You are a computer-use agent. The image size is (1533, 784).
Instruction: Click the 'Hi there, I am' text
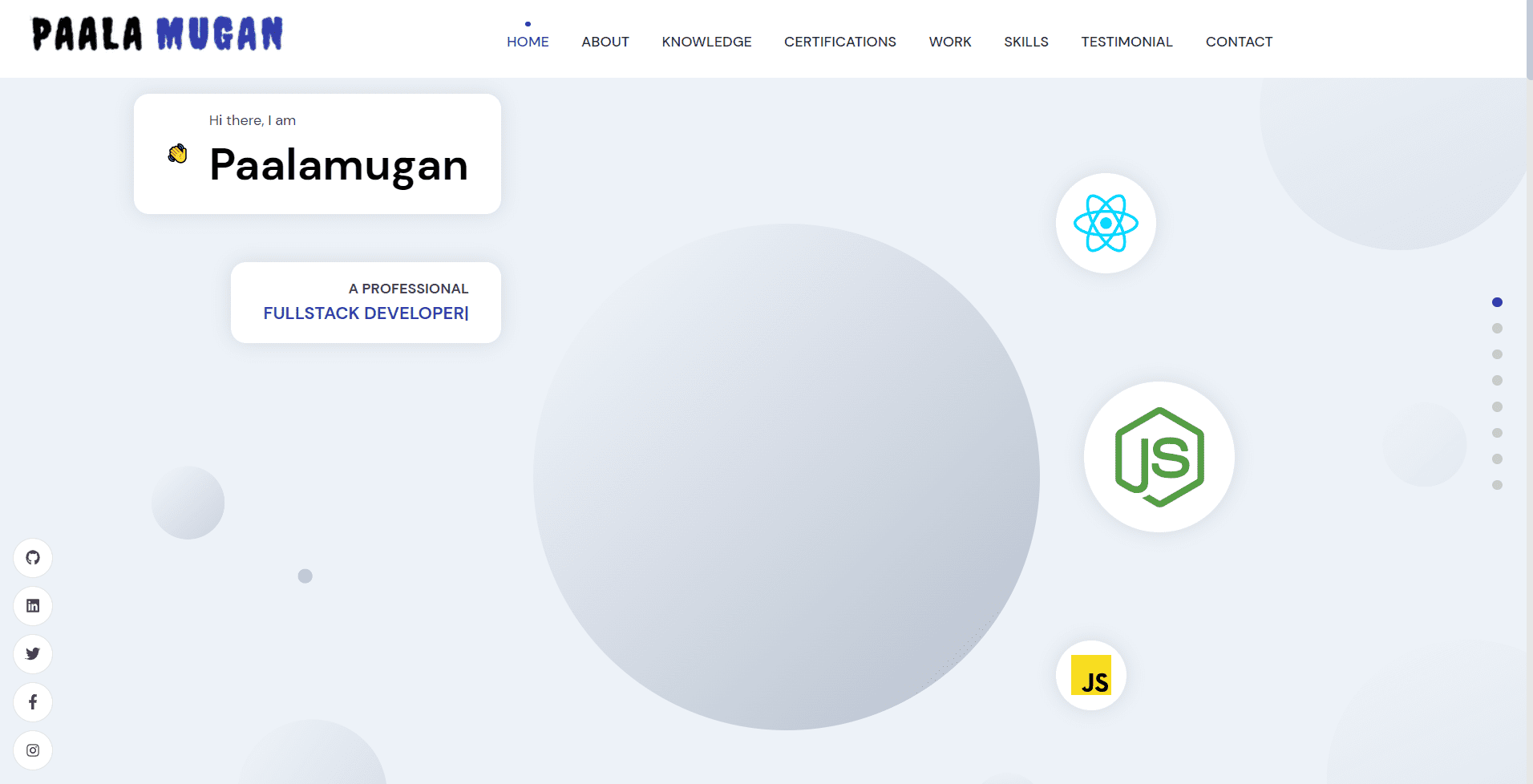click(253, 120)
